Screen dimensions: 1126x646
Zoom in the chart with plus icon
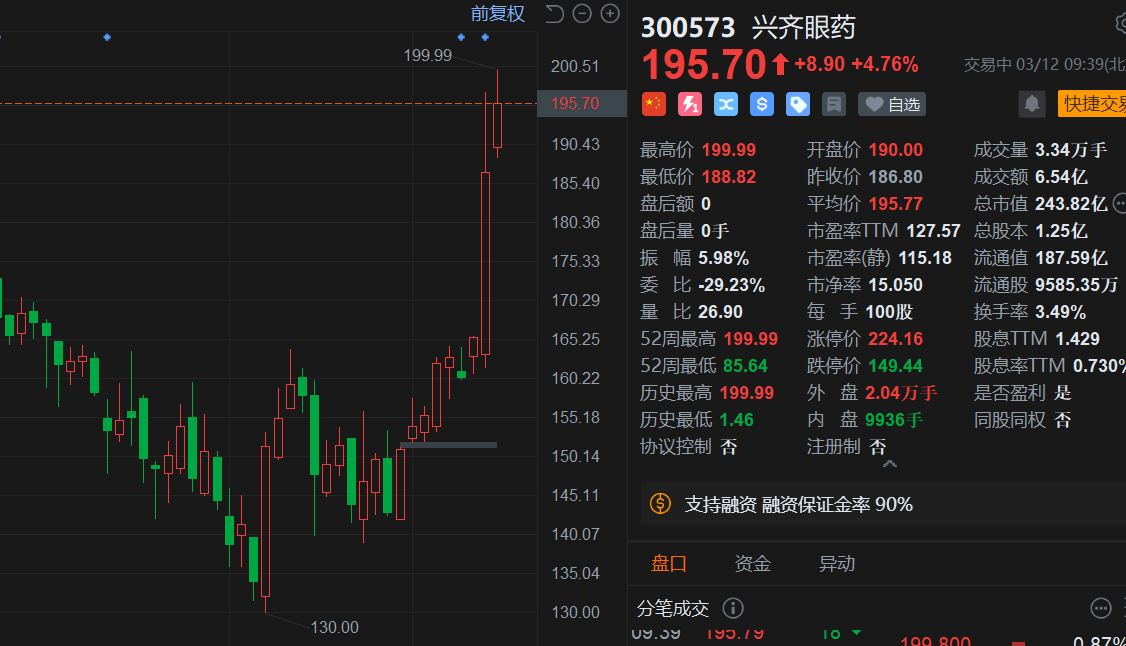point(610,14)
